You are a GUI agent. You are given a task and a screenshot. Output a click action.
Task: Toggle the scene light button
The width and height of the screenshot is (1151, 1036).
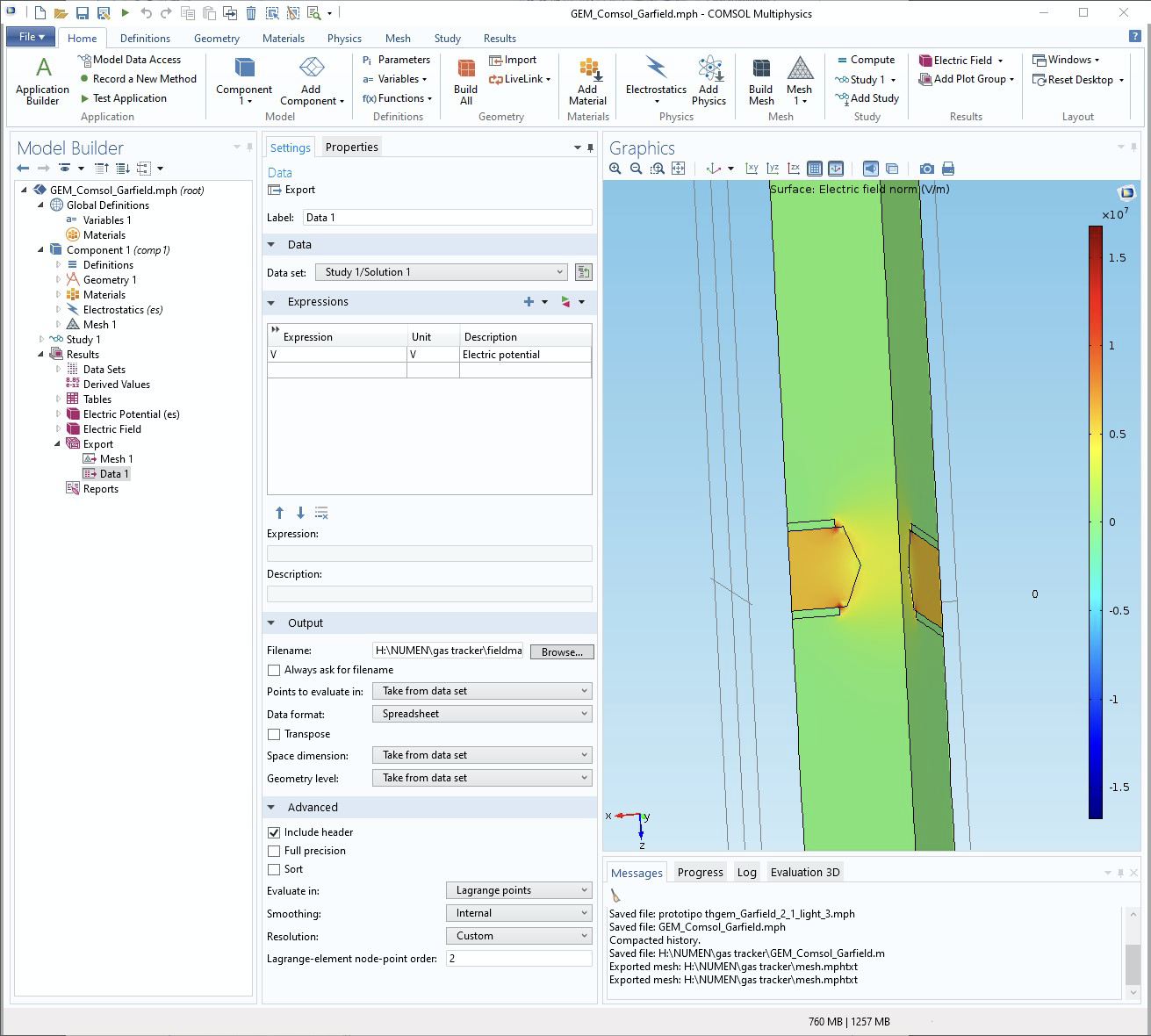870,169
